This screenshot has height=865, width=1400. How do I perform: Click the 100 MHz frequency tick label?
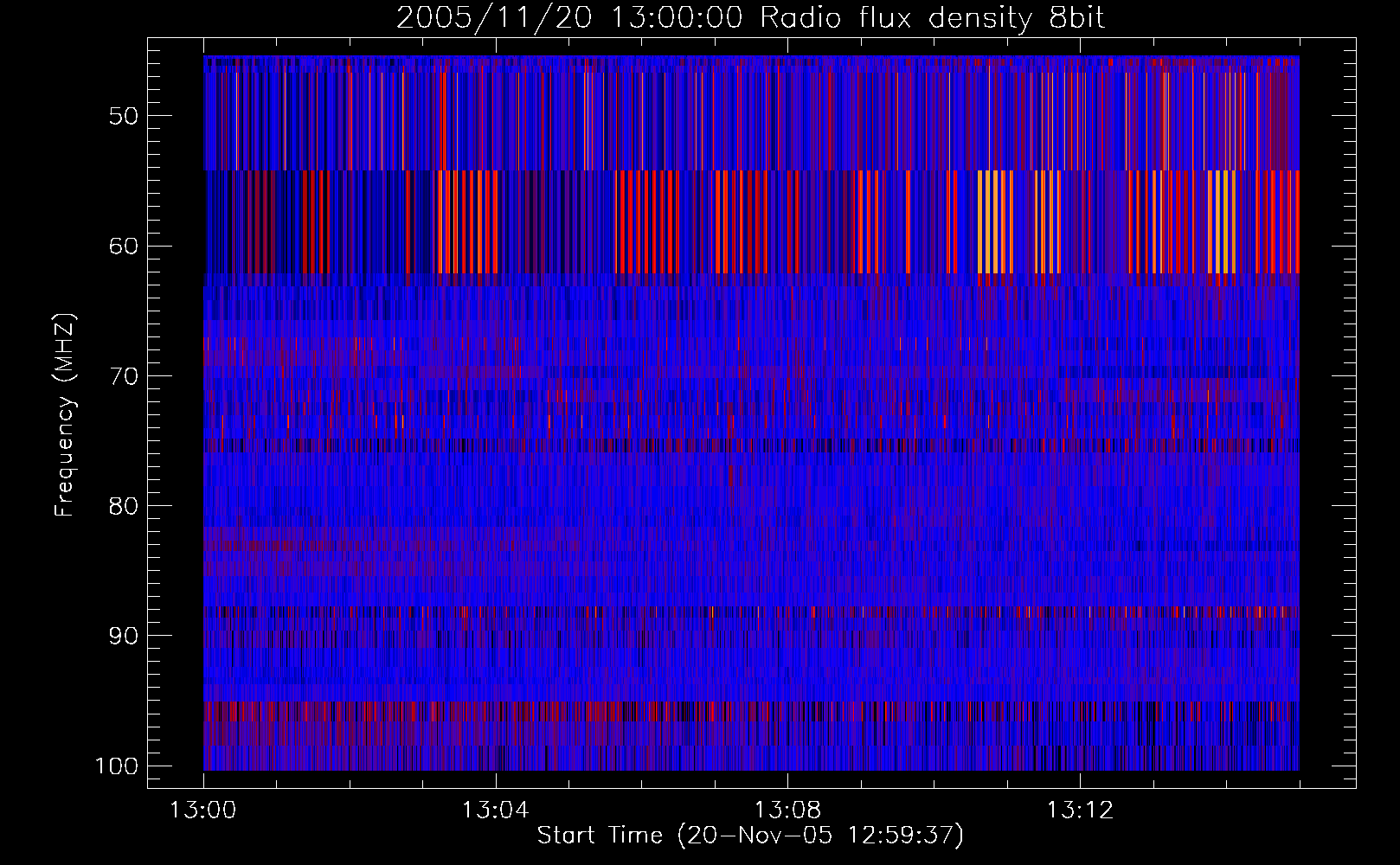[116, 766]
